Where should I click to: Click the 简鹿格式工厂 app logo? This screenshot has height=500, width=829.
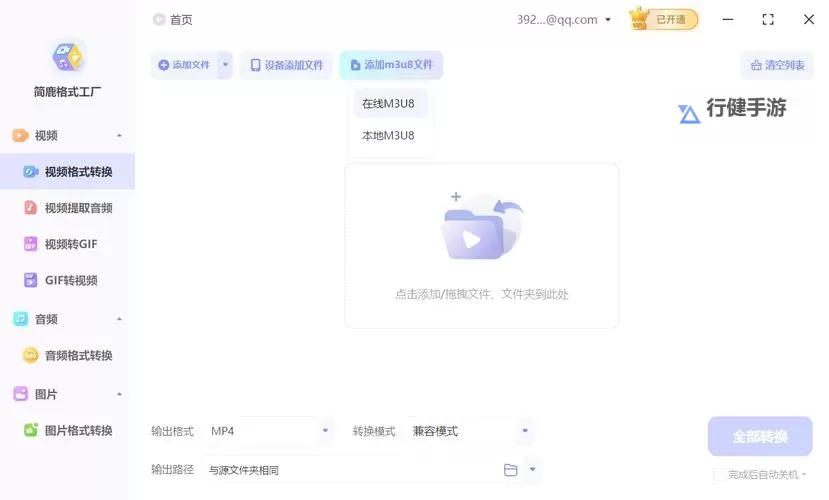point(67,57)
